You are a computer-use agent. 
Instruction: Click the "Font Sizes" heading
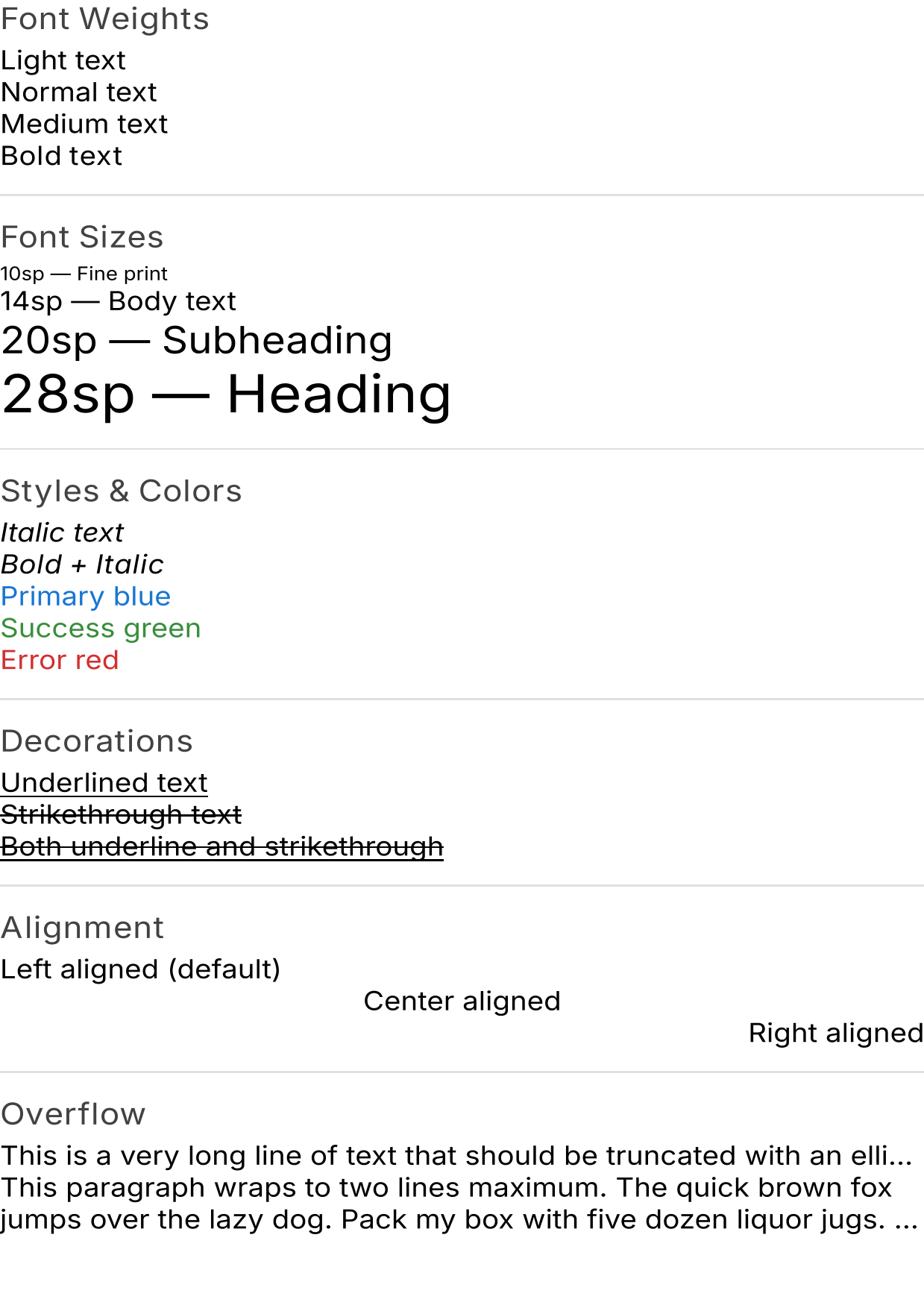[x=82, y=237]
